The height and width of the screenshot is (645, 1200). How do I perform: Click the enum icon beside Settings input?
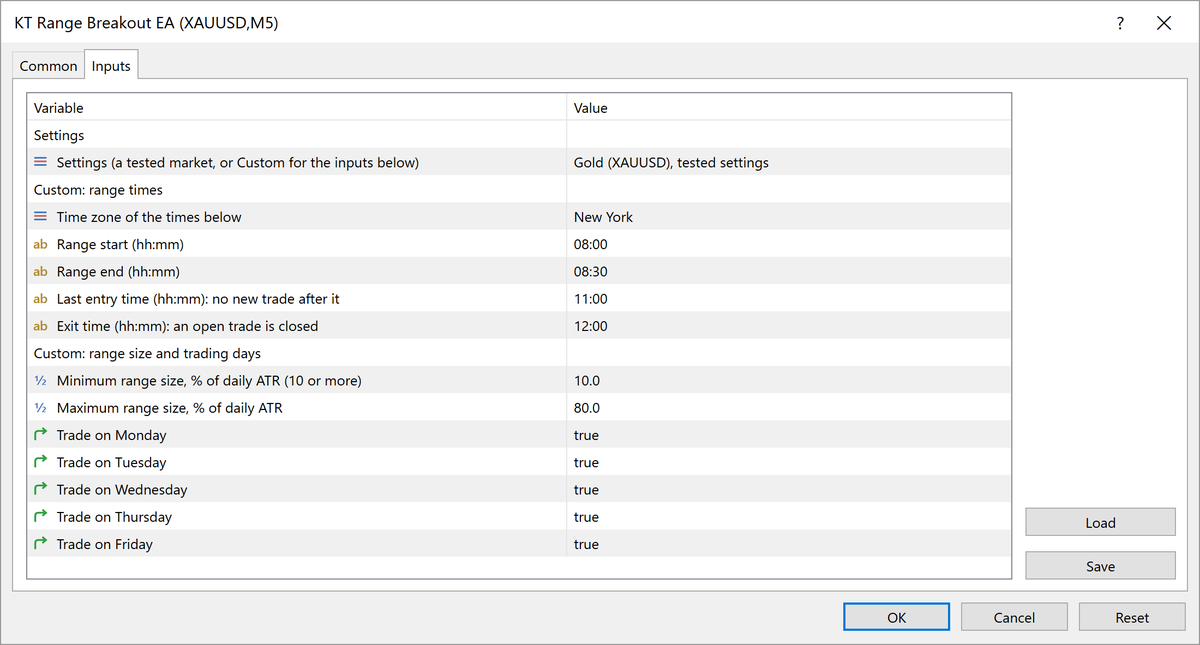(40, 162)
